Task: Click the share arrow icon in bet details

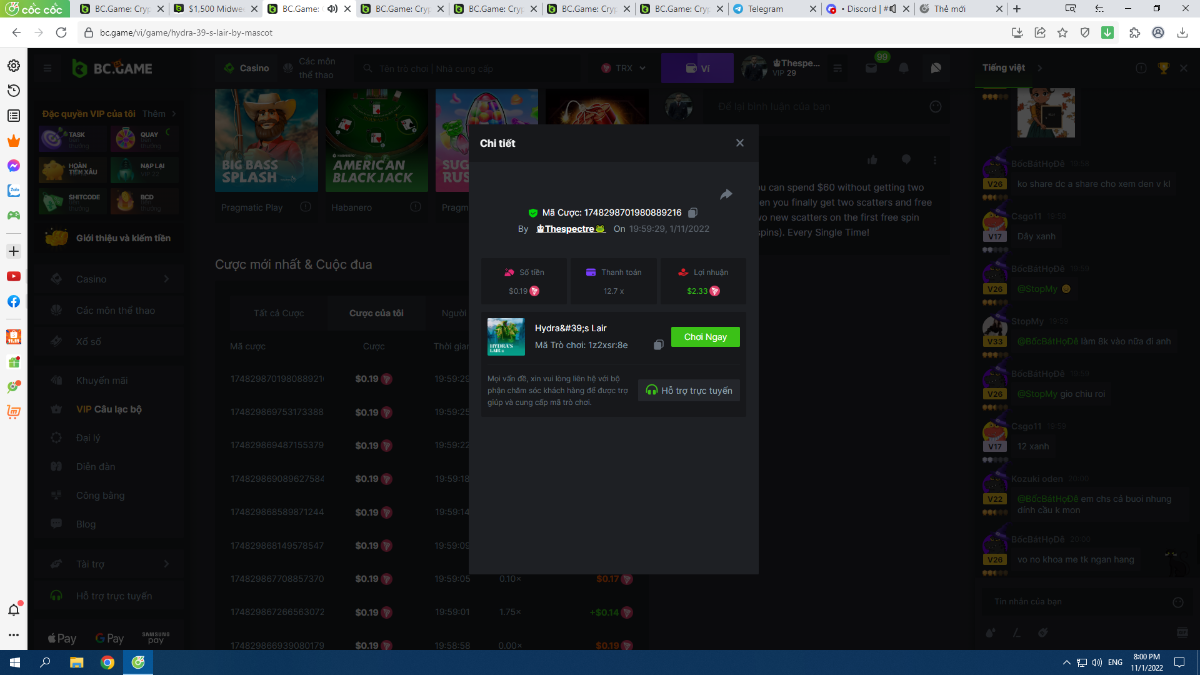Action: click(726, 194)
